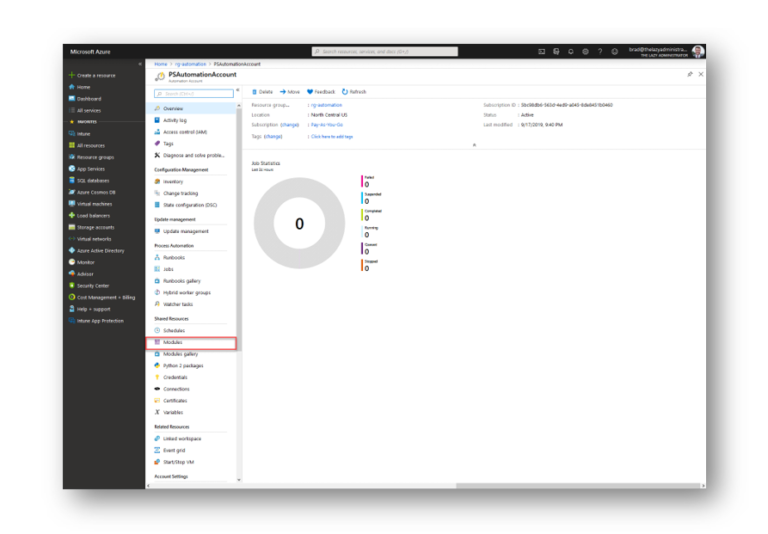This screenshot has height=534, width=768.
Task: Click the Intune App Protection icon
Action: [72, 321]
